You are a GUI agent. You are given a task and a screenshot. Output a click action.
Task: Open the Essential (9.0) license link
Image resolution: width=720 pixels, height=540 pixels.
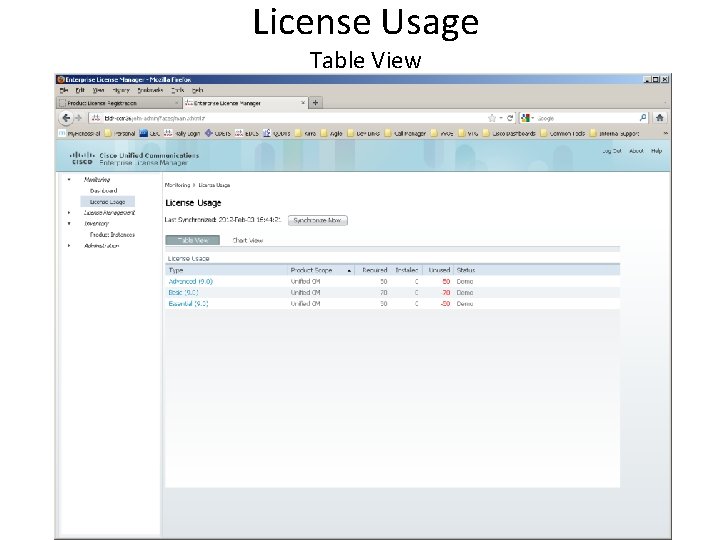pos(188,304)
